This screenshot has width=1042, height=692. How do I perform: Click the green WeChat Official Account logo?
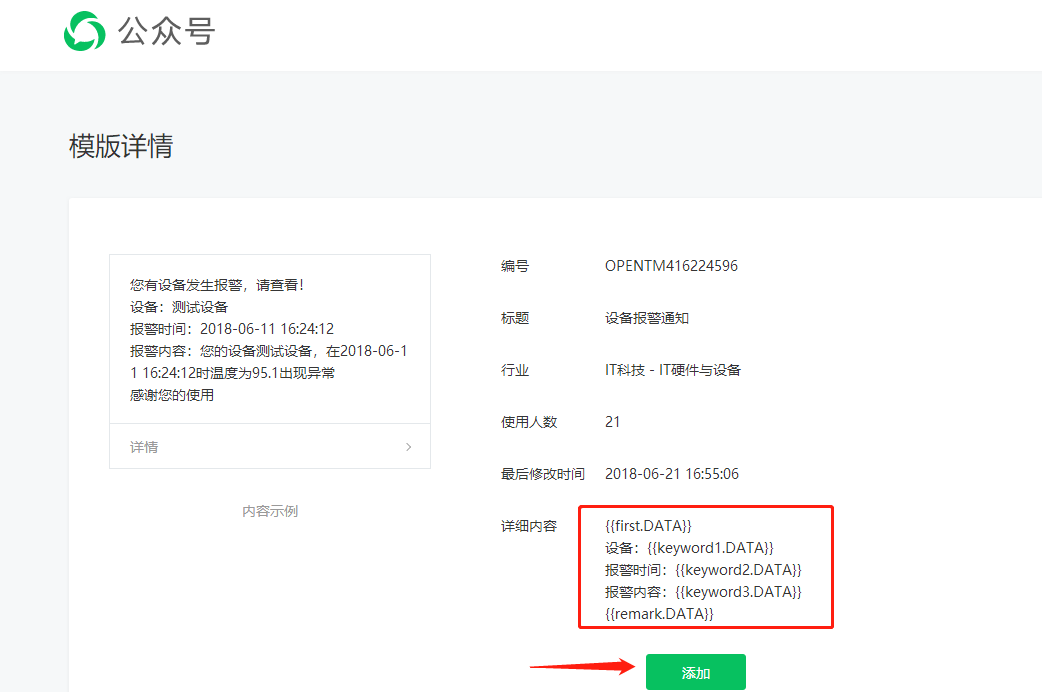(x=84, y=31)
